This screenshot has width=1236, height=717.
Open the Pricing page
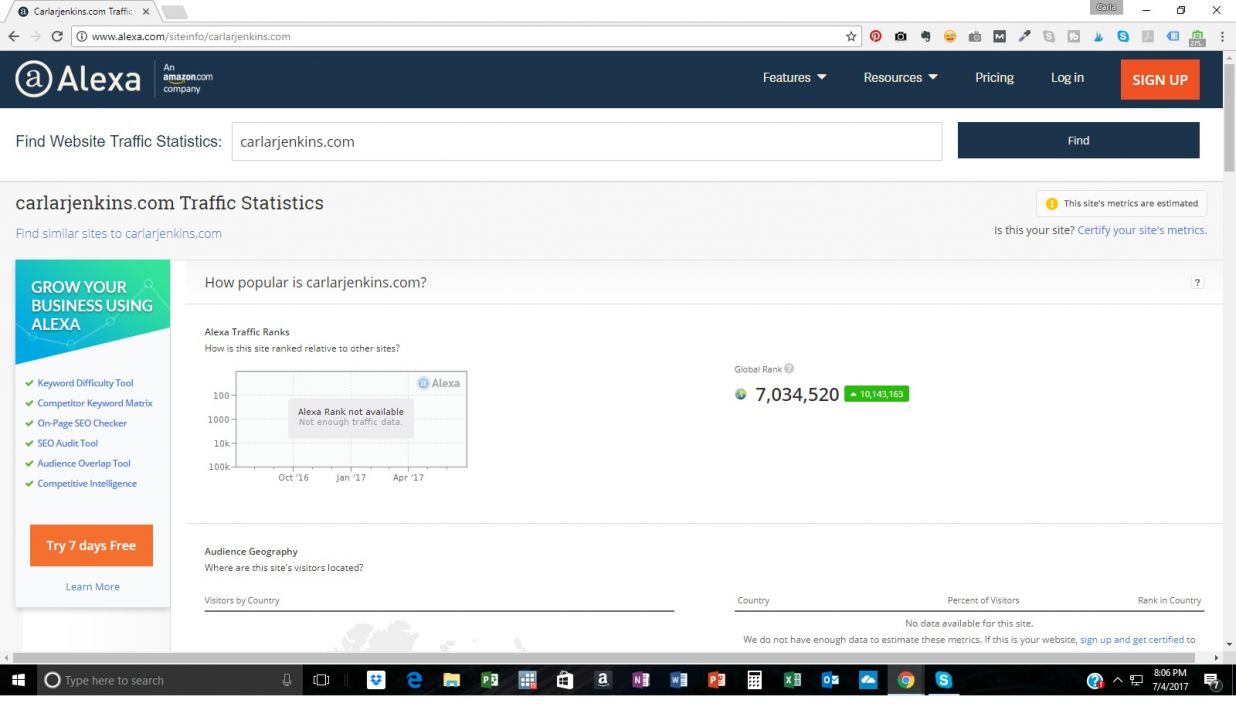(x=994, y=78)
